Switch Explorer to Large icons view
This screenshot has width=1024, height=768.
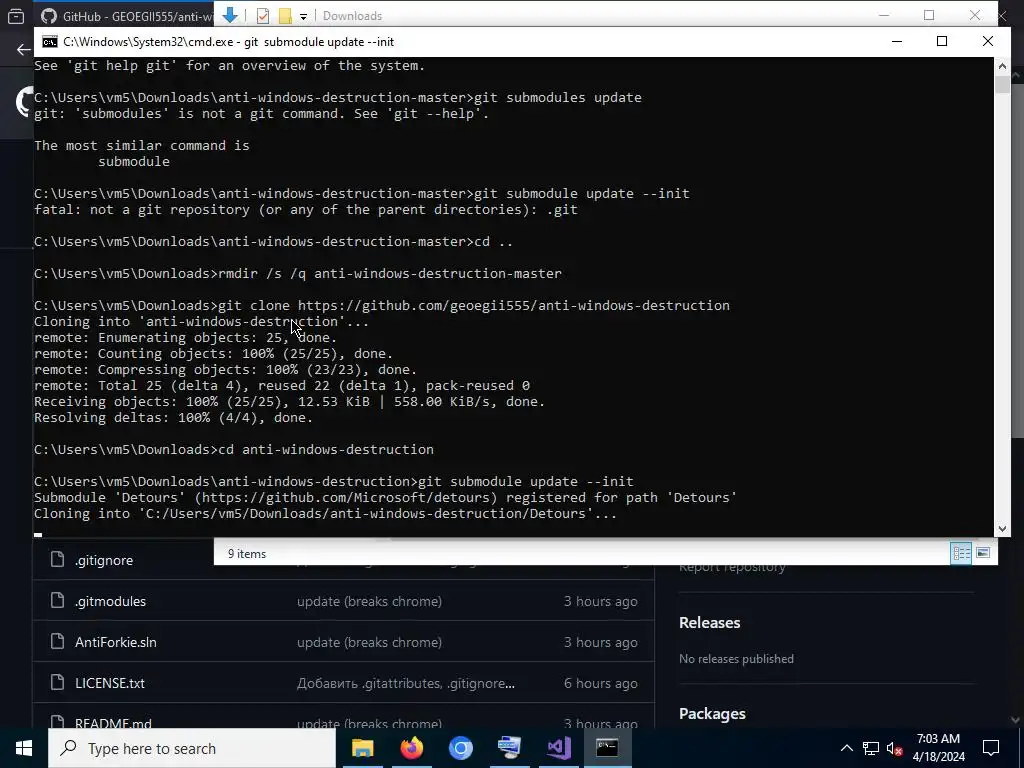(983, 553)
